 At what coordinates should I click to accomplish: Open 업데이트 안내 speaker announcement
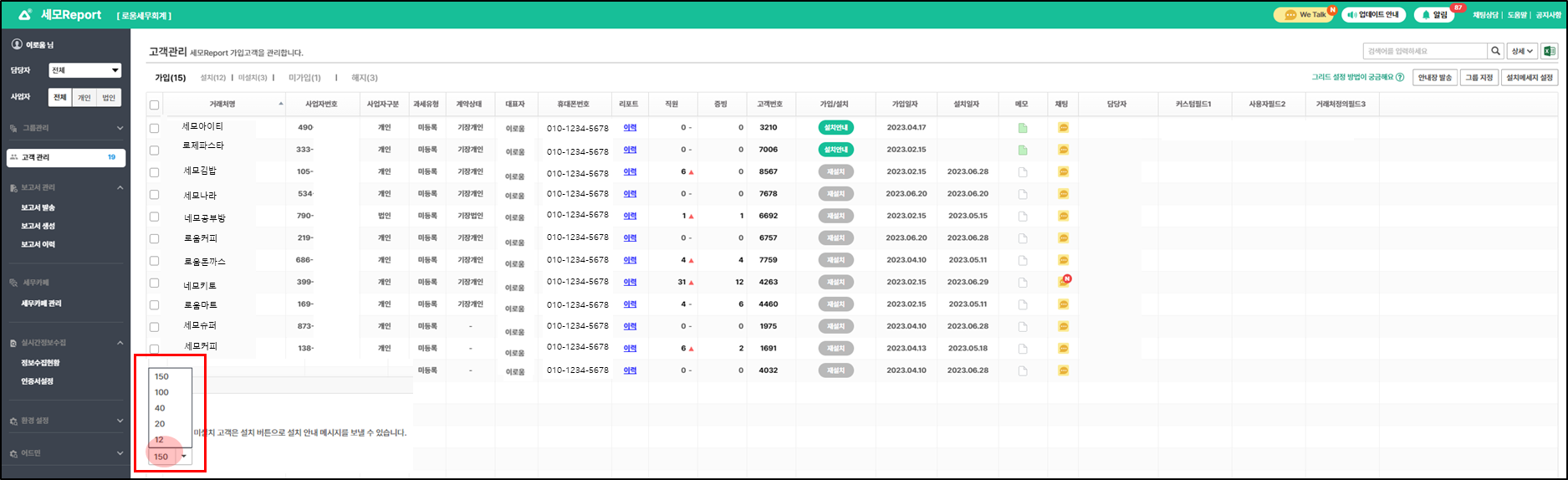pos(1373,15)
